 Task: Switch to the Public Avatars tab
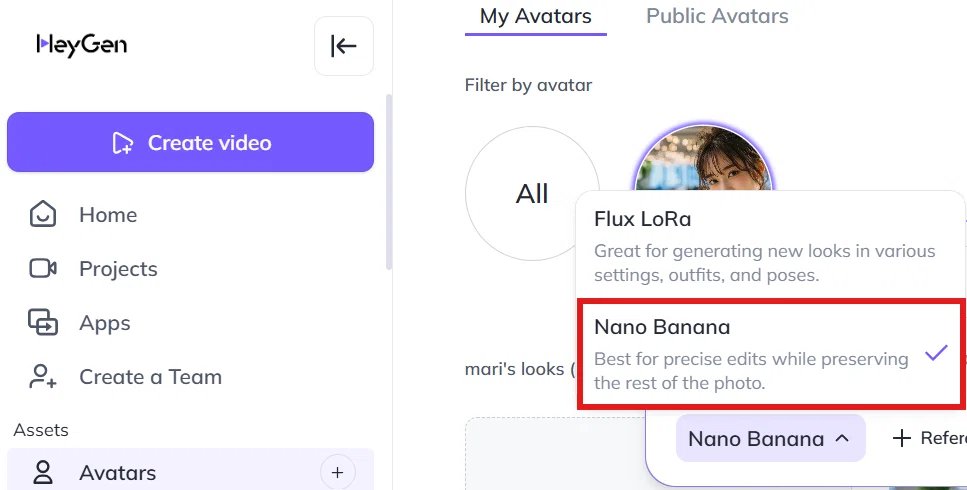pyautogui.click(x=717, y=16)
